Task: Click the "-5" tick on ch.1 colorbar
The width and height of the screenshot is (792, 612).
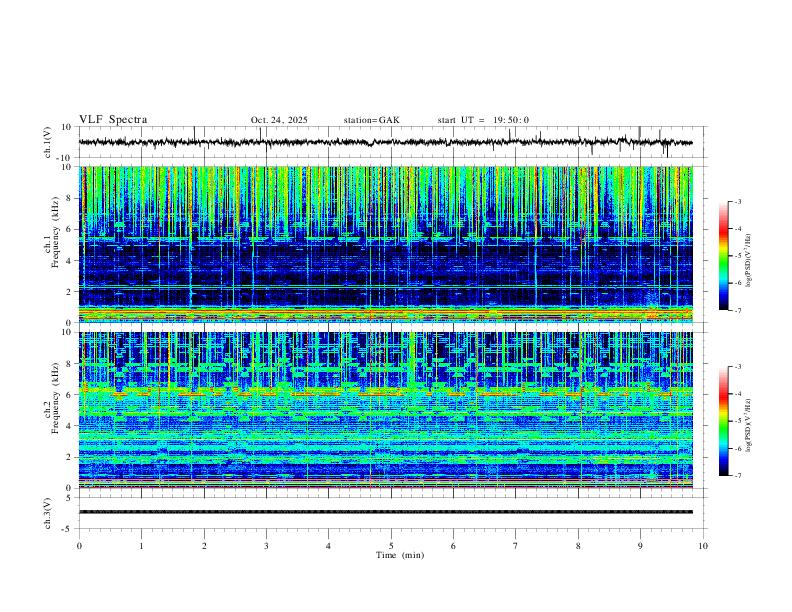Action: [737, 256]
